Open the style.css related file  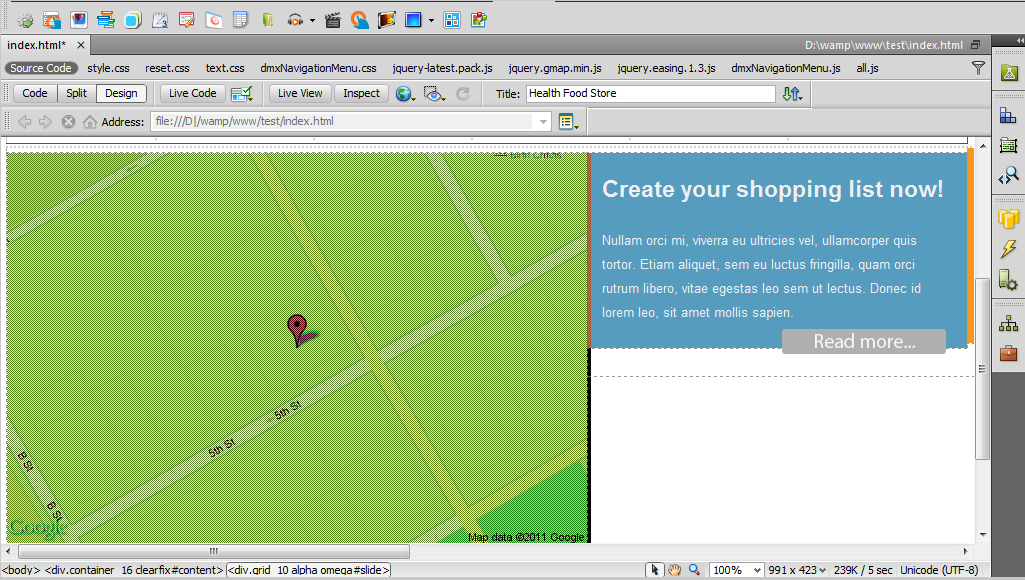pyautogui.click(x=109, y=68)
